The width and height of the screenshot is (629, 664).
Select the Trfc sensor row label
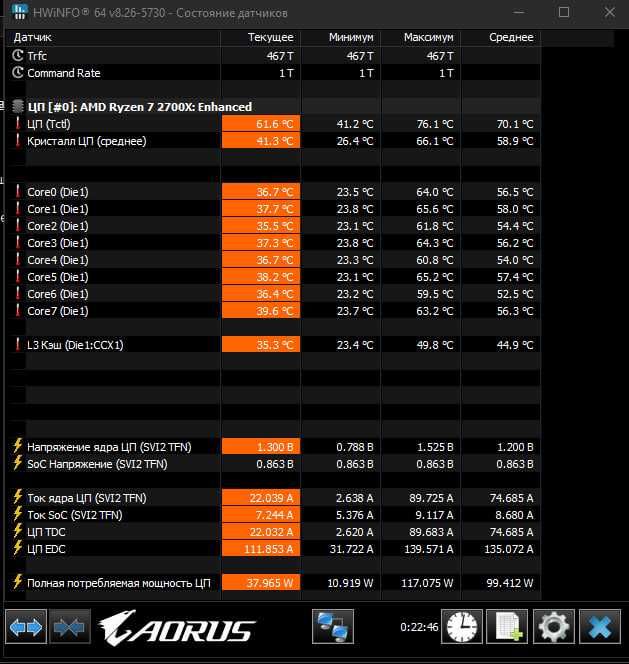(37, 56)
